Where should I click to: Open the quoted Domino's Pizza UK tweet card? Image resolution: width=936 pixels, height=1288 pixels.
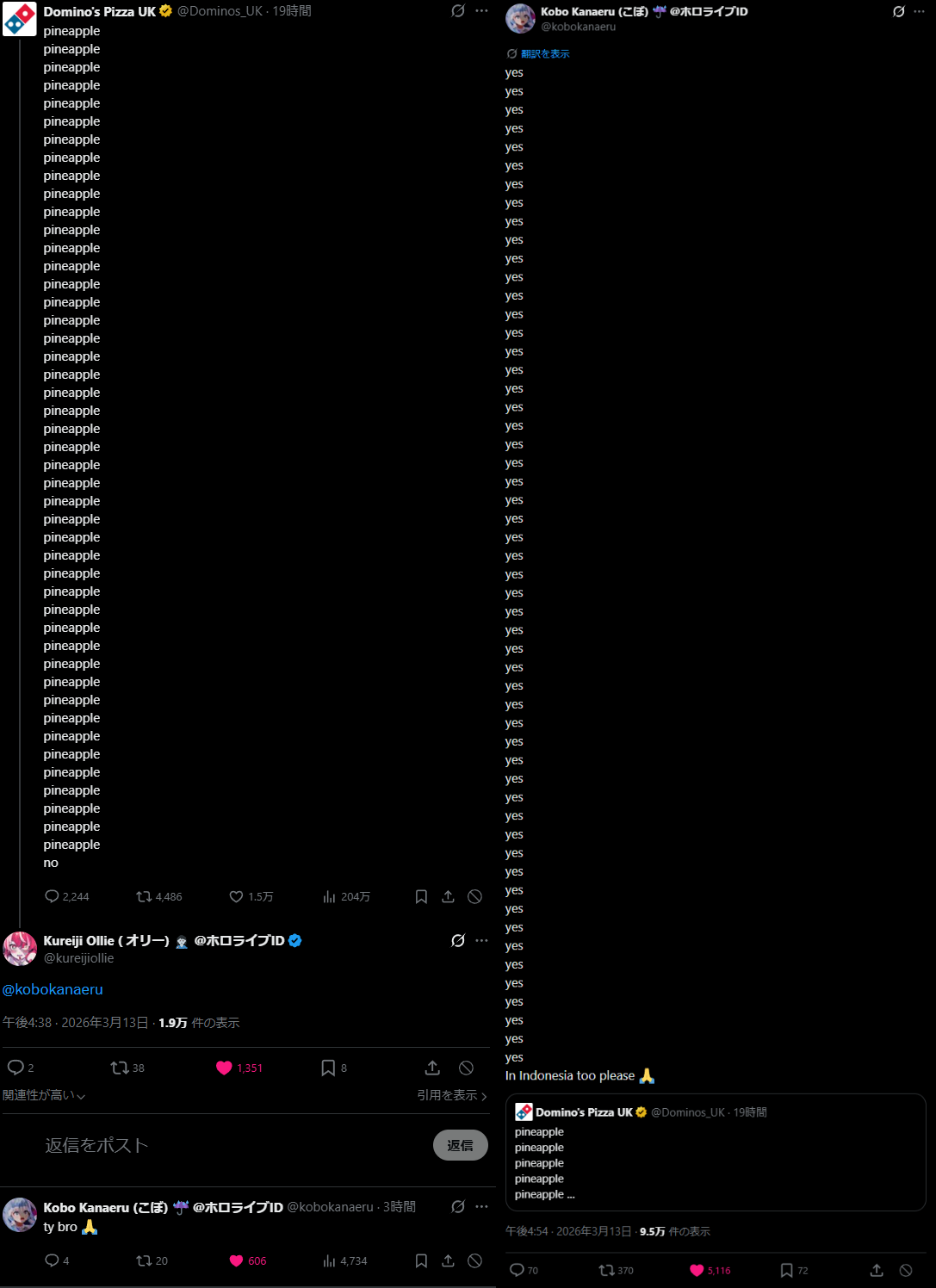[716, 1152]
